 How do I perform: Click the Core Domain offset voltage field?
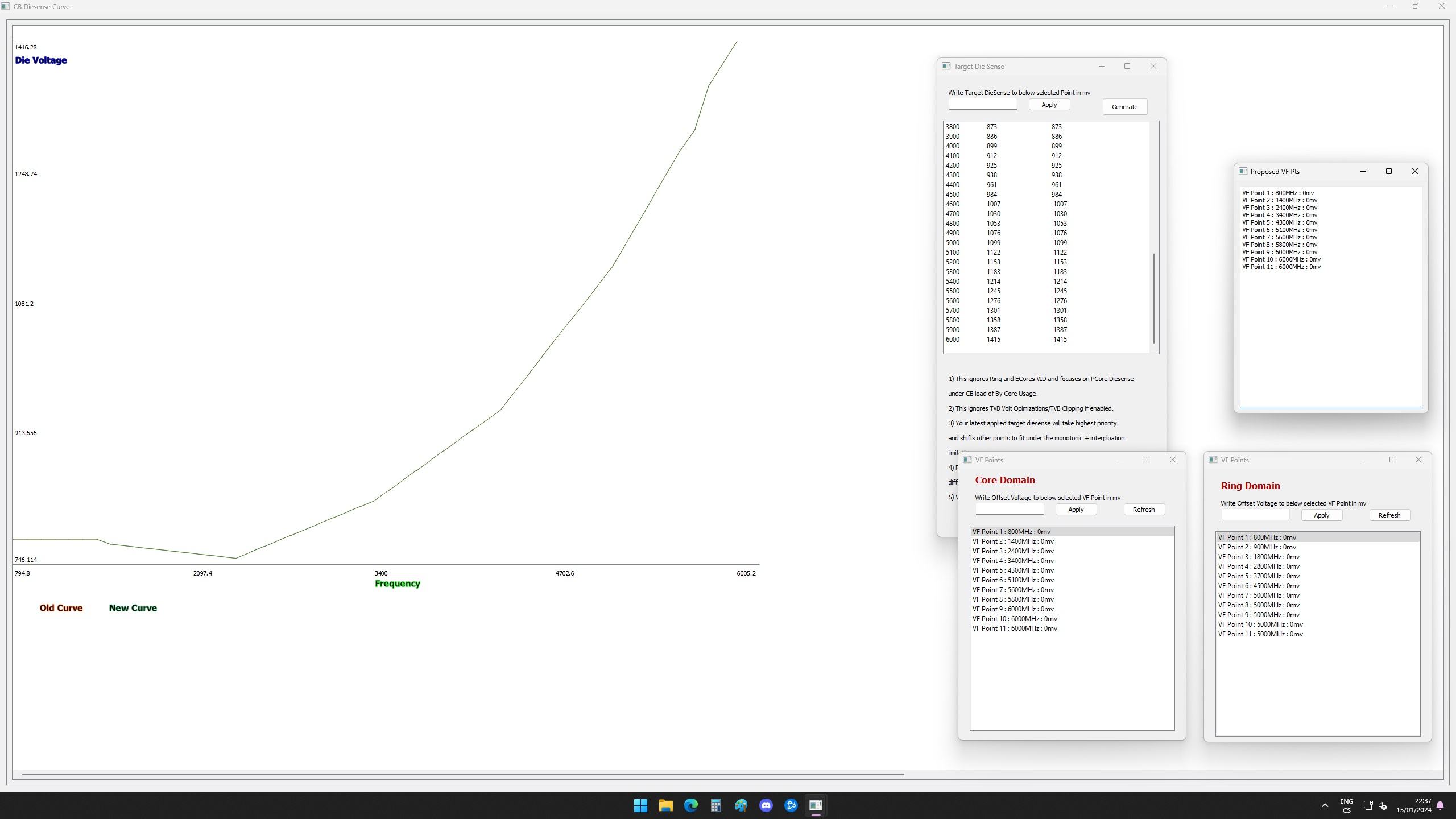pyautogui.click(x=1009, y=510)
